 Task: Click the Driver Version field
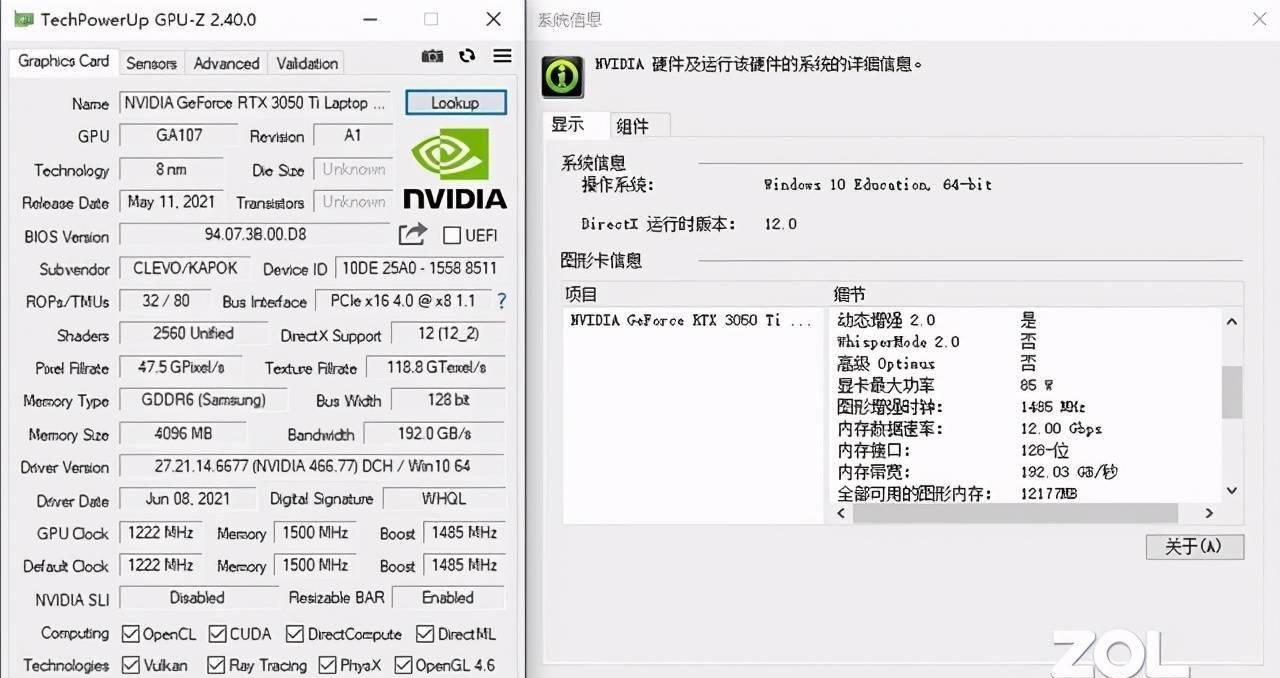312,466
